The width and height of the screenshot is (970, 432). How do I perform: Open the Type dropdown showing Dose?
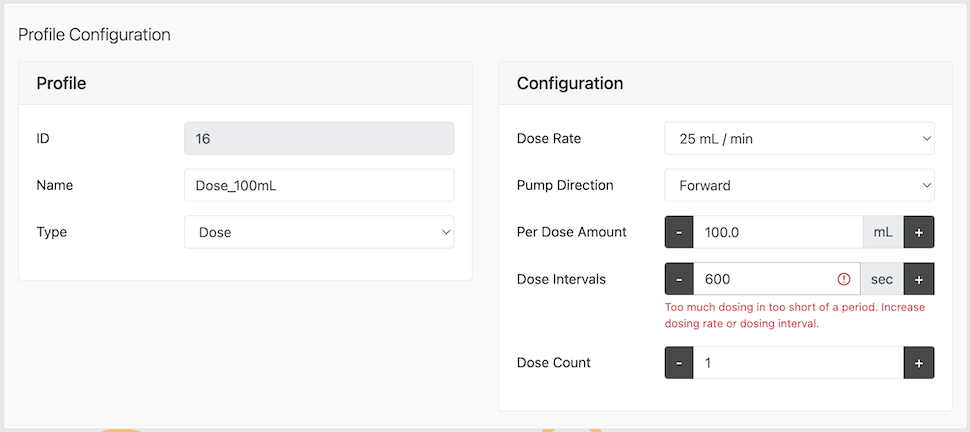(319, 232)
